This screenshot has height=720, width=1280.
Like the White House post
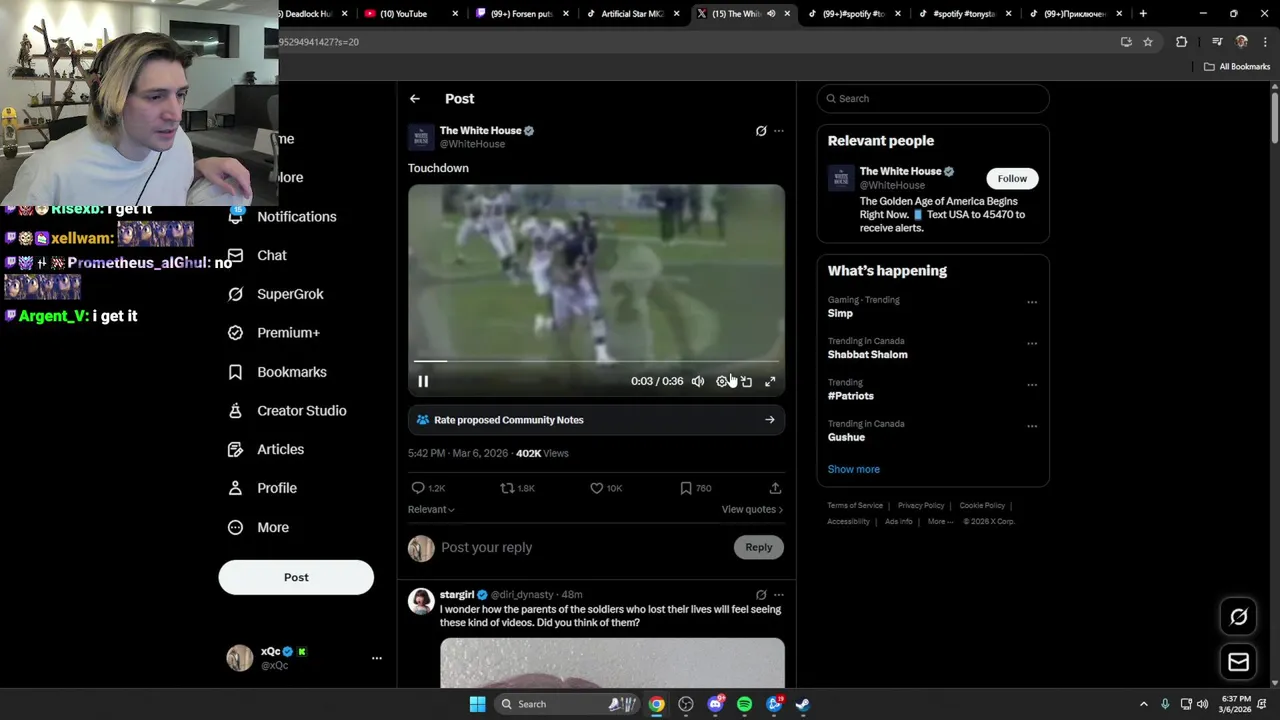tap(596, 488)
